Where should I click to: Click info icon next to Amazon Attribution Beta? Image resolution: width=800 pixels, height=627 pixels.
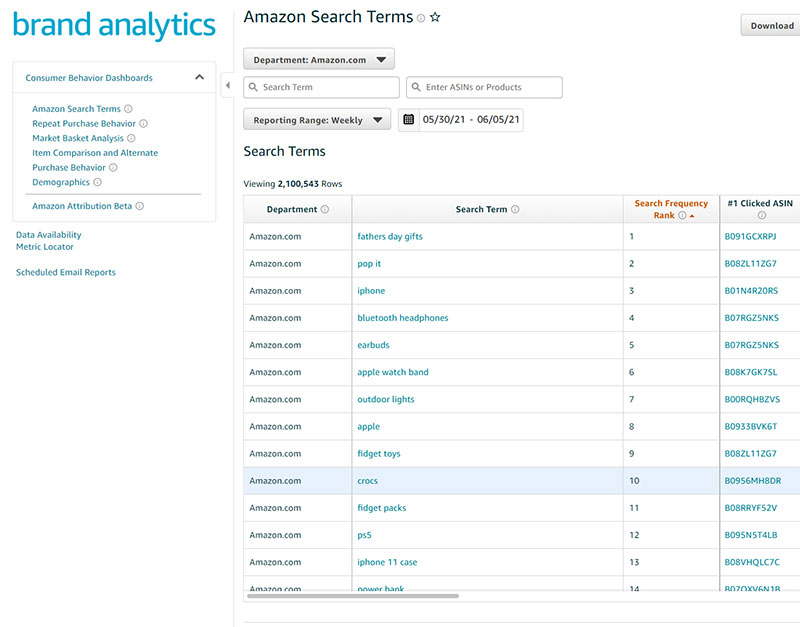(140, 206)
